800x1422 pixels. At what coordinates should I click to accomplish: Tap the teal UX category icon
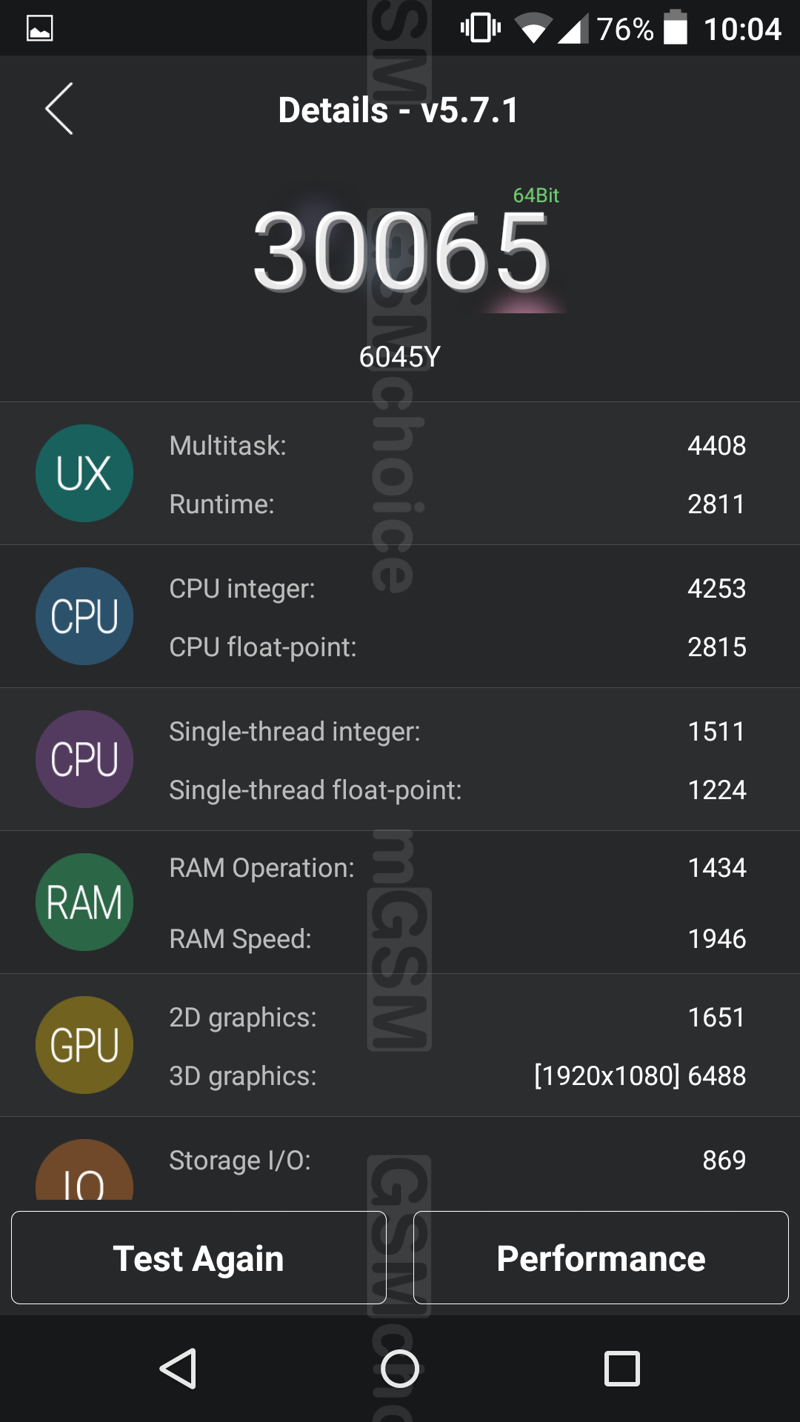(x=84, y=473)
